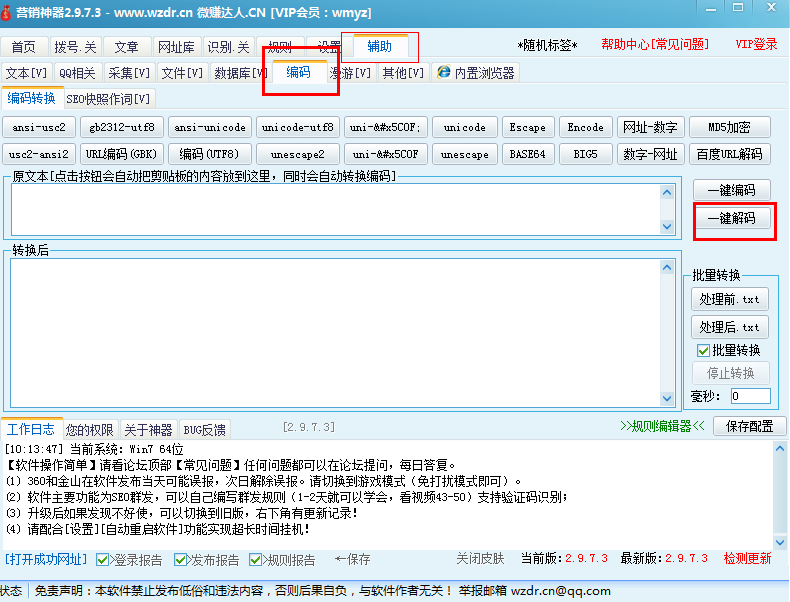Viewport: 790px width, 602px height.
Task: Click the 转换后 scrollbar down arrow
Action: pos(667,398)
